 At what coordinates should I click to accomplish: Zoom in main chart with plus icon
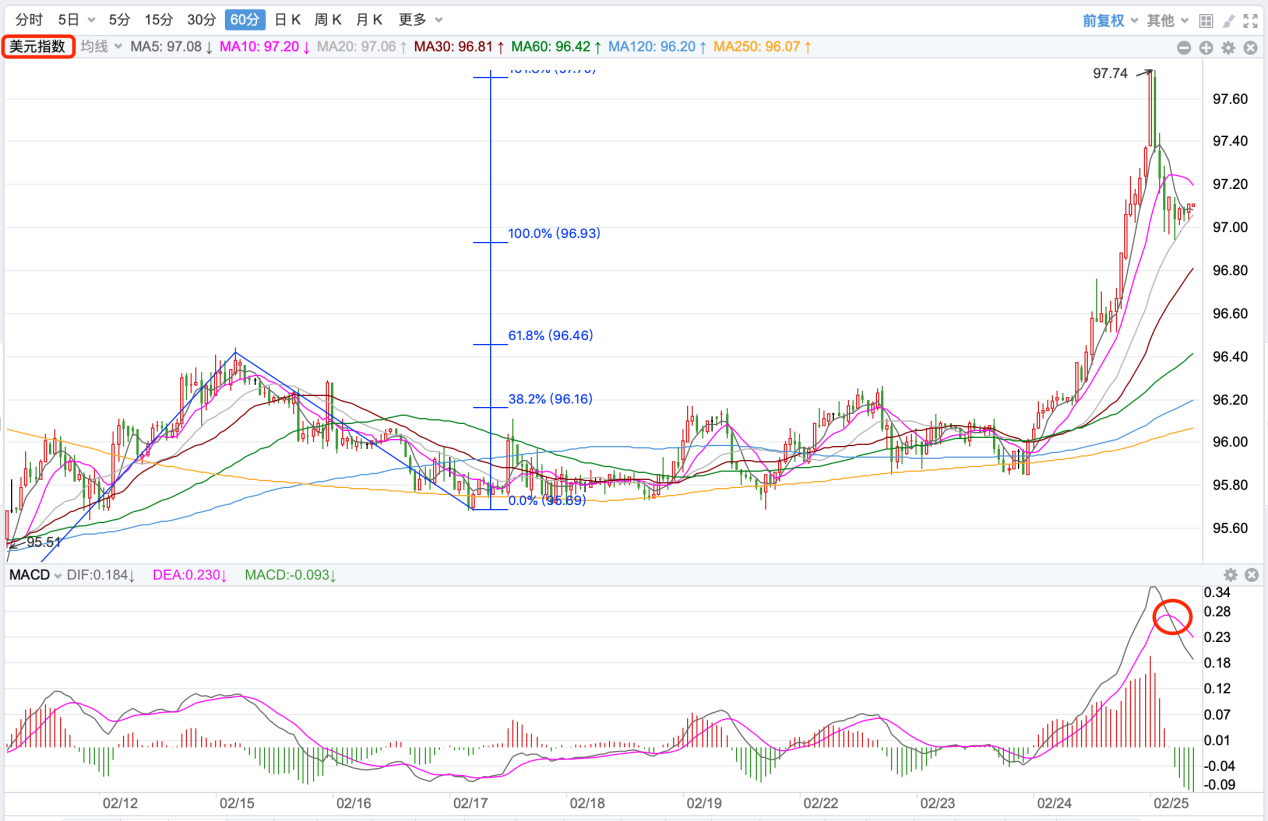(x=1206, y=47)
